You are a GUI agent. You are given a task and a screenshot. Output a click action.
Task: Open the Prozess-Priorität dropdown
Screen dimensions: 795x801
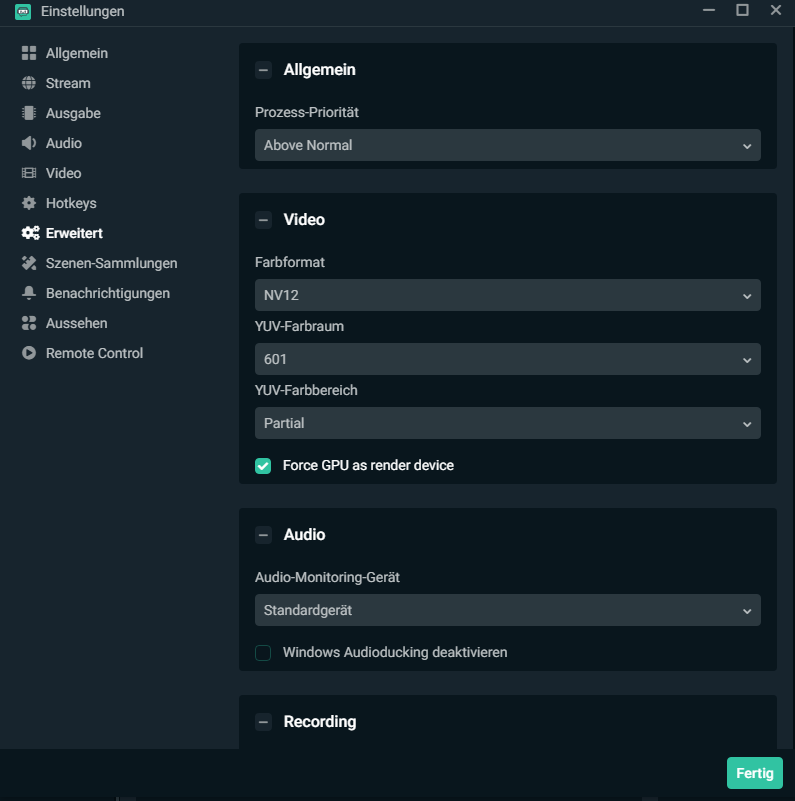(x=507, y=145)
